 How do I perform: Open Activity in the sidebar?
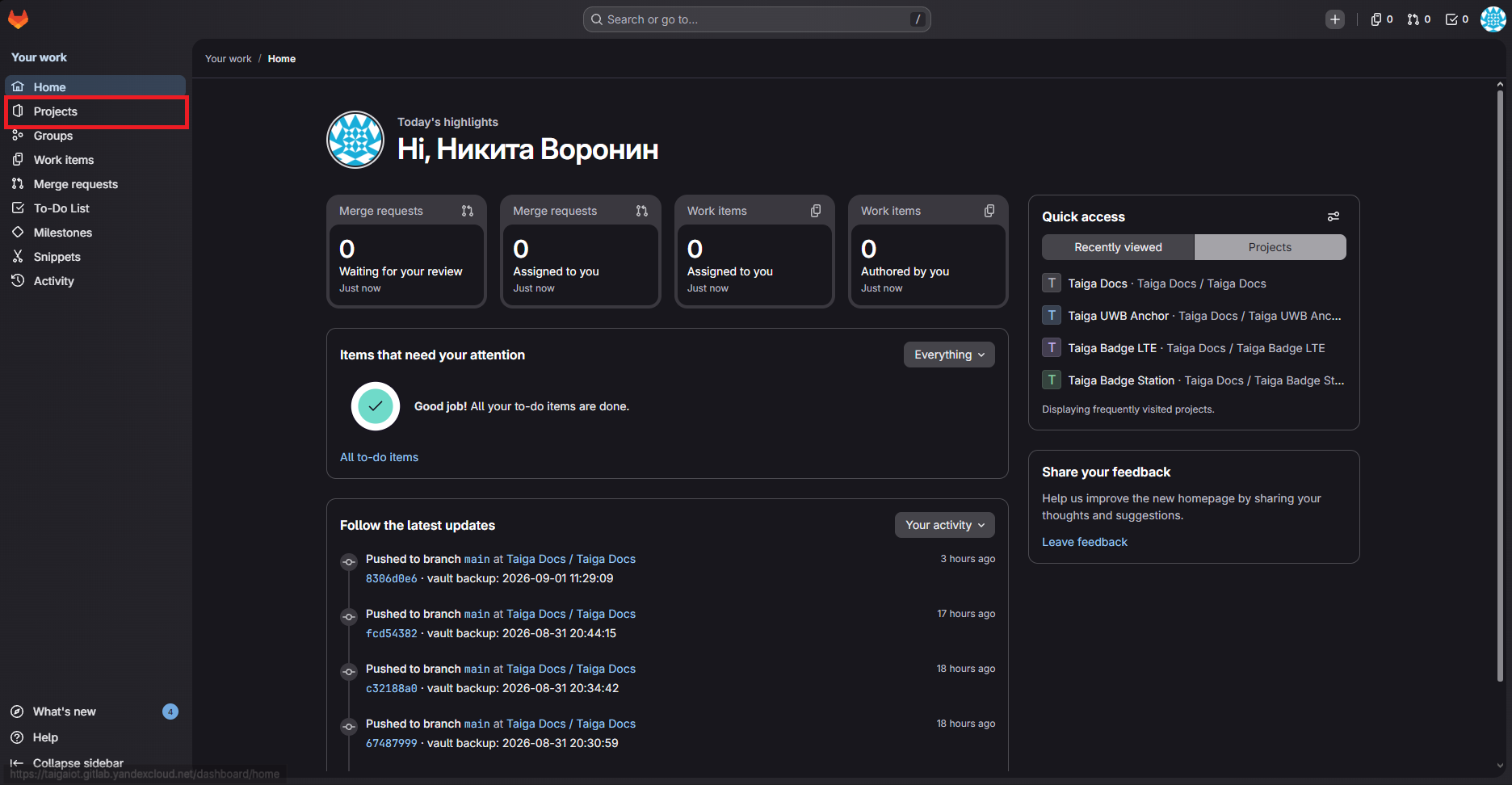coord(95,281)
